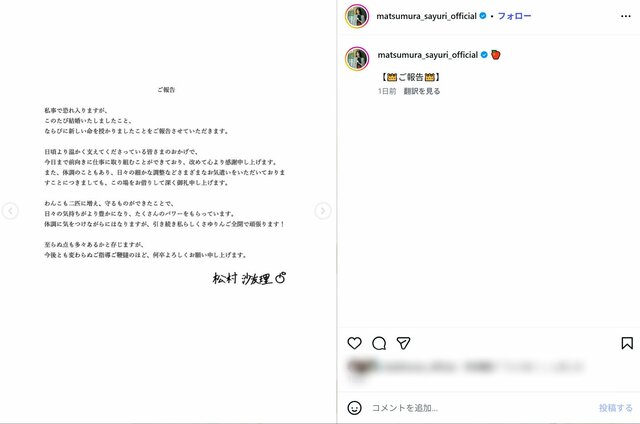Share the post via paper plane icon
640x424 pixels.
(403, 343)
